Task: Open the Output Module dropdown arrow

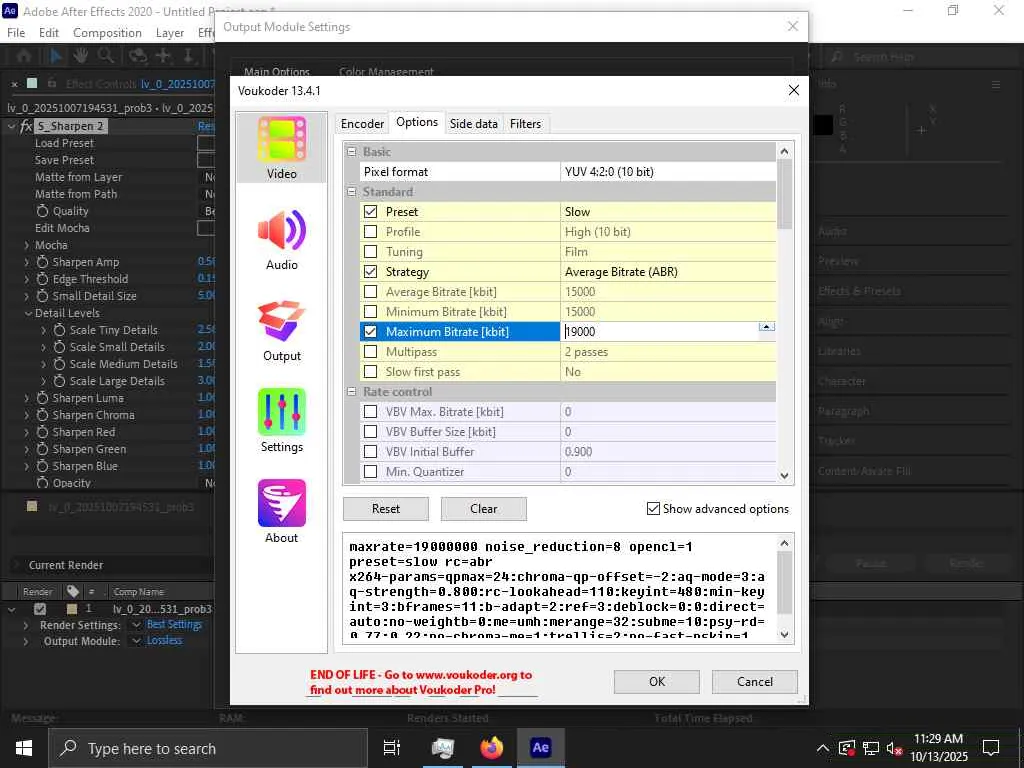Action: tap(136, 641)
